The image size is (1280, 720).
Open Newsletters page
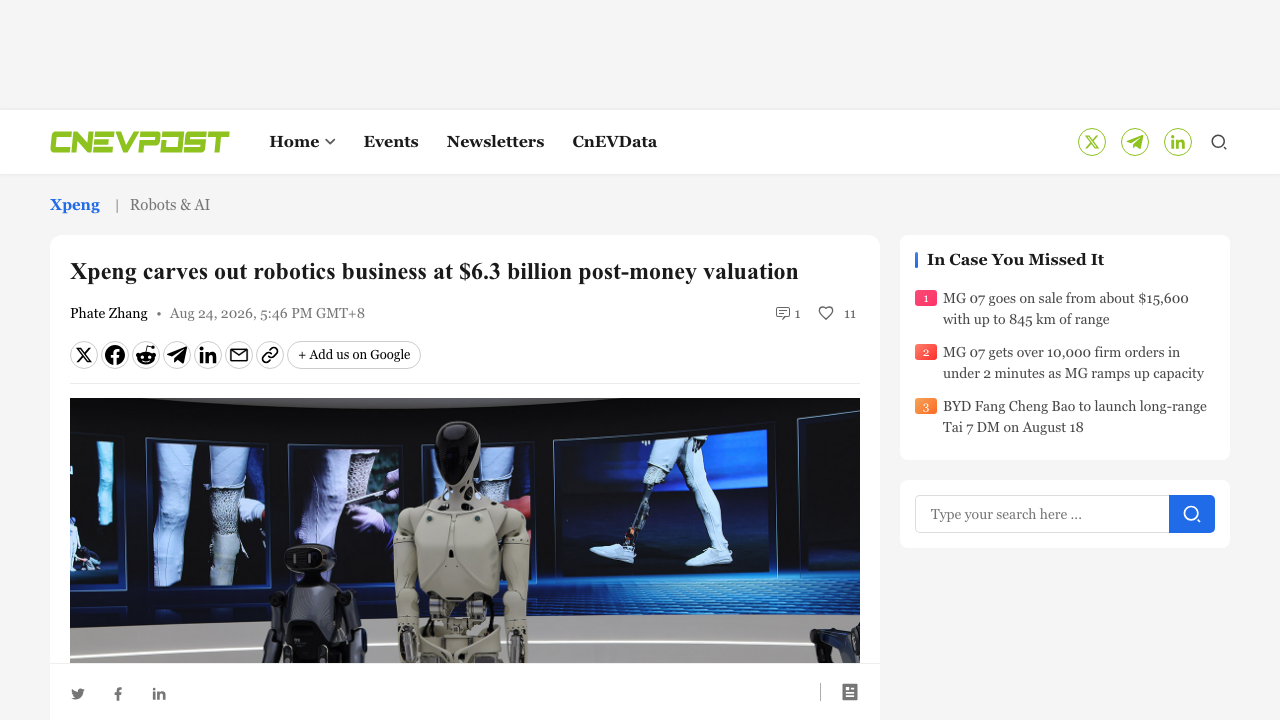click(x=496, y=142)
